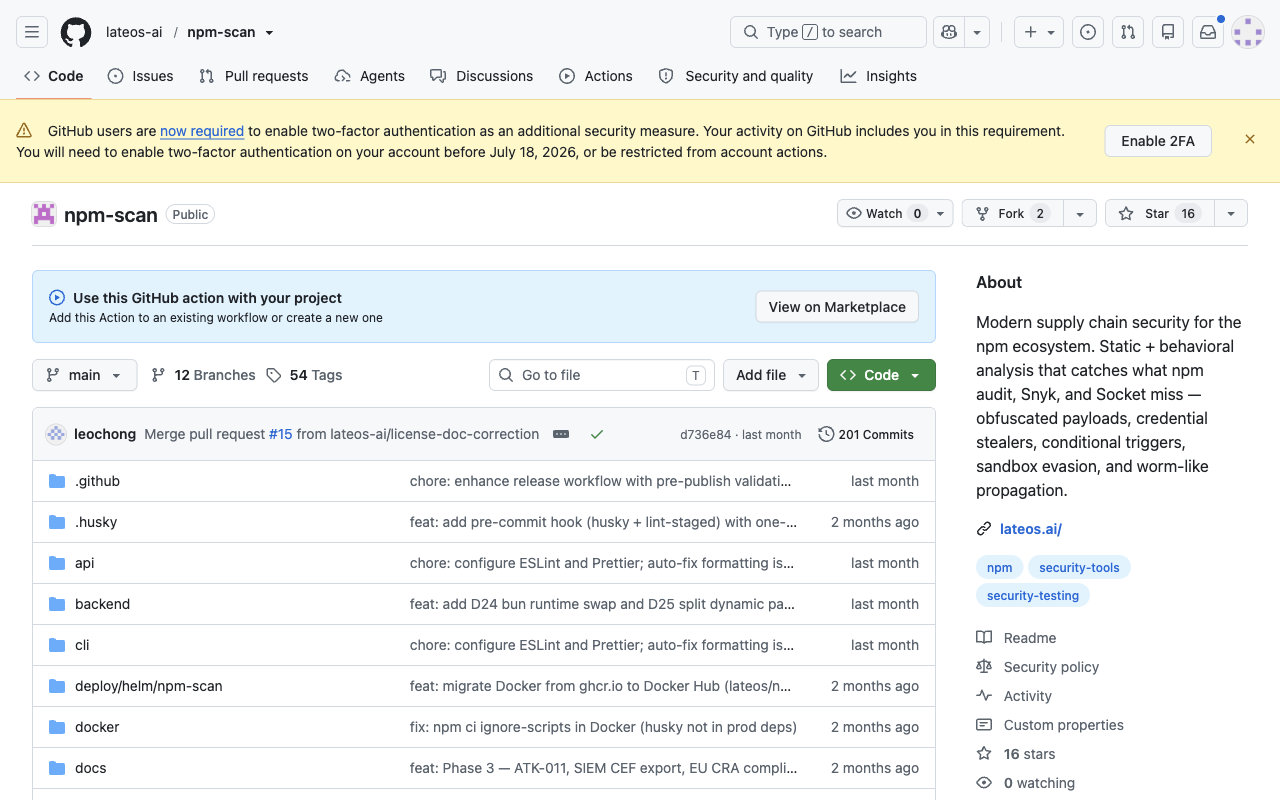1280x800 pixels.
Task: Open the deploy/helm/npm-scan folder
Action: tap(149, 686)
